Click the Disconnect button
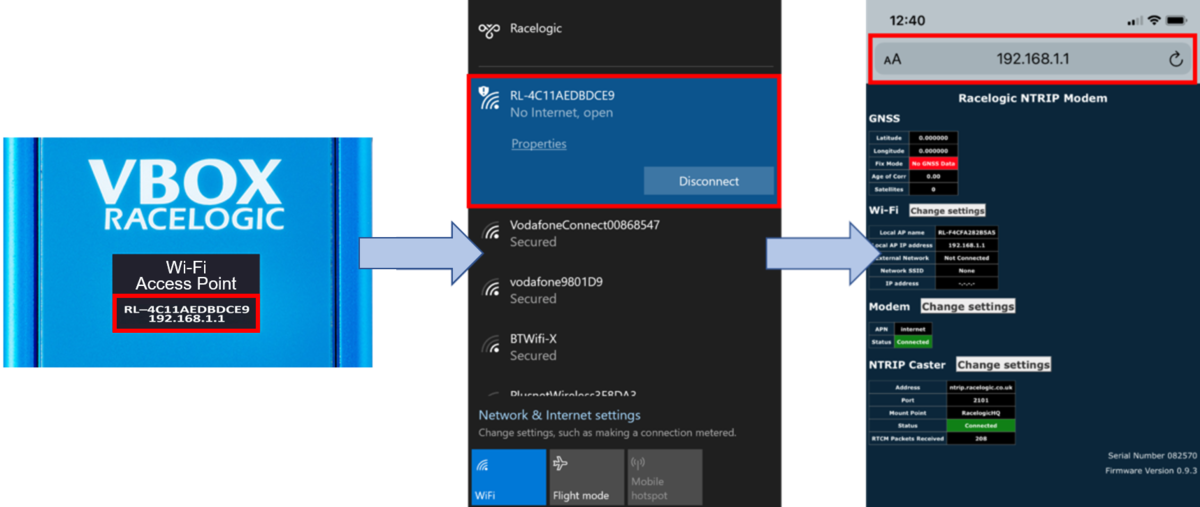The height and width of the screenshot is (507, 1200). [x=709, y=181]
